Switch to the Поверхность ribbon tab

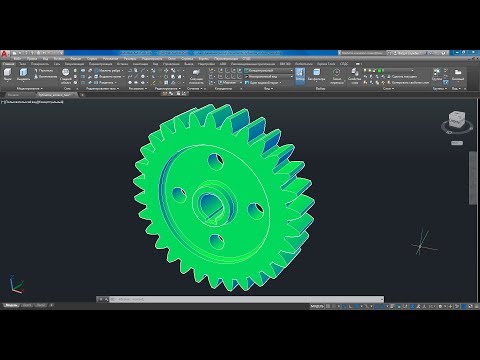40,64
